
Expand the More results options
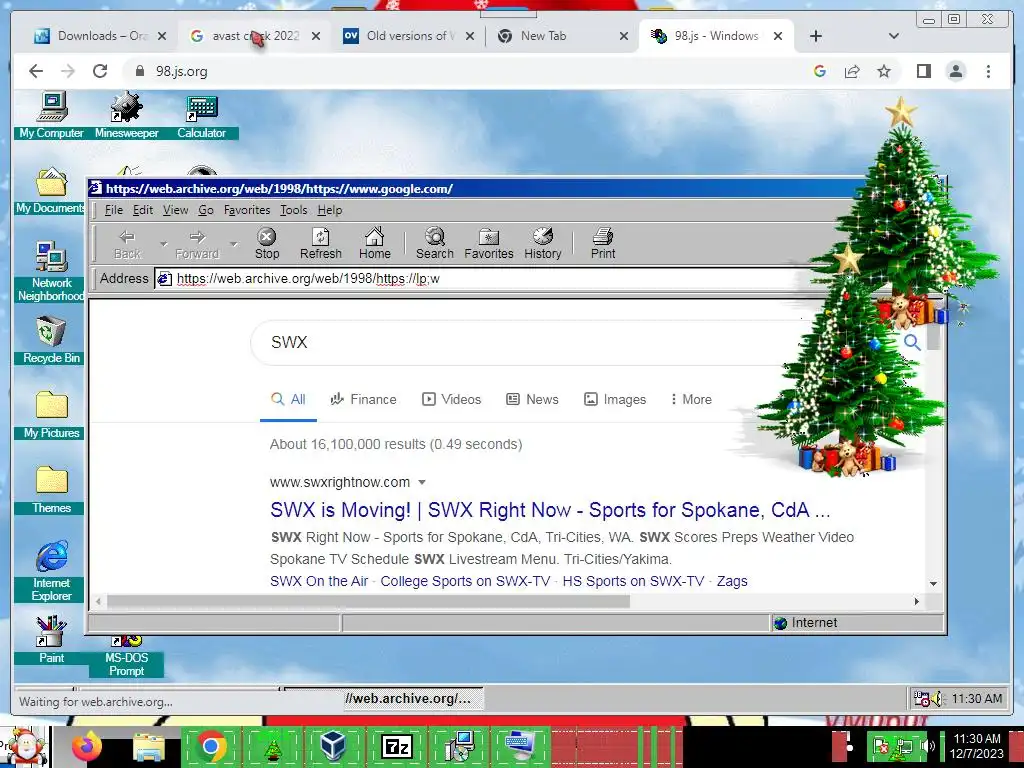point(692,400)
